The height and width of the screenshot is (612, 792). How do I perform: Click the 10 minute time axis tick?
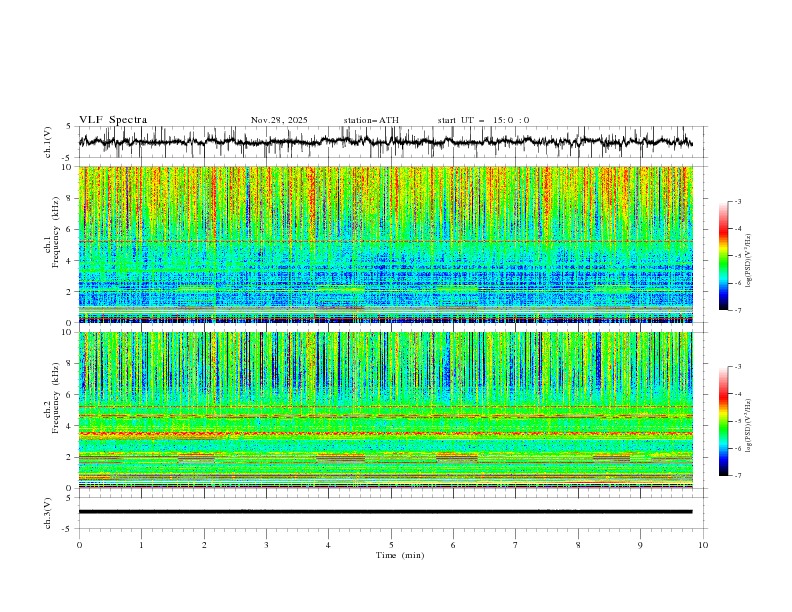click(x=703, y=544)
